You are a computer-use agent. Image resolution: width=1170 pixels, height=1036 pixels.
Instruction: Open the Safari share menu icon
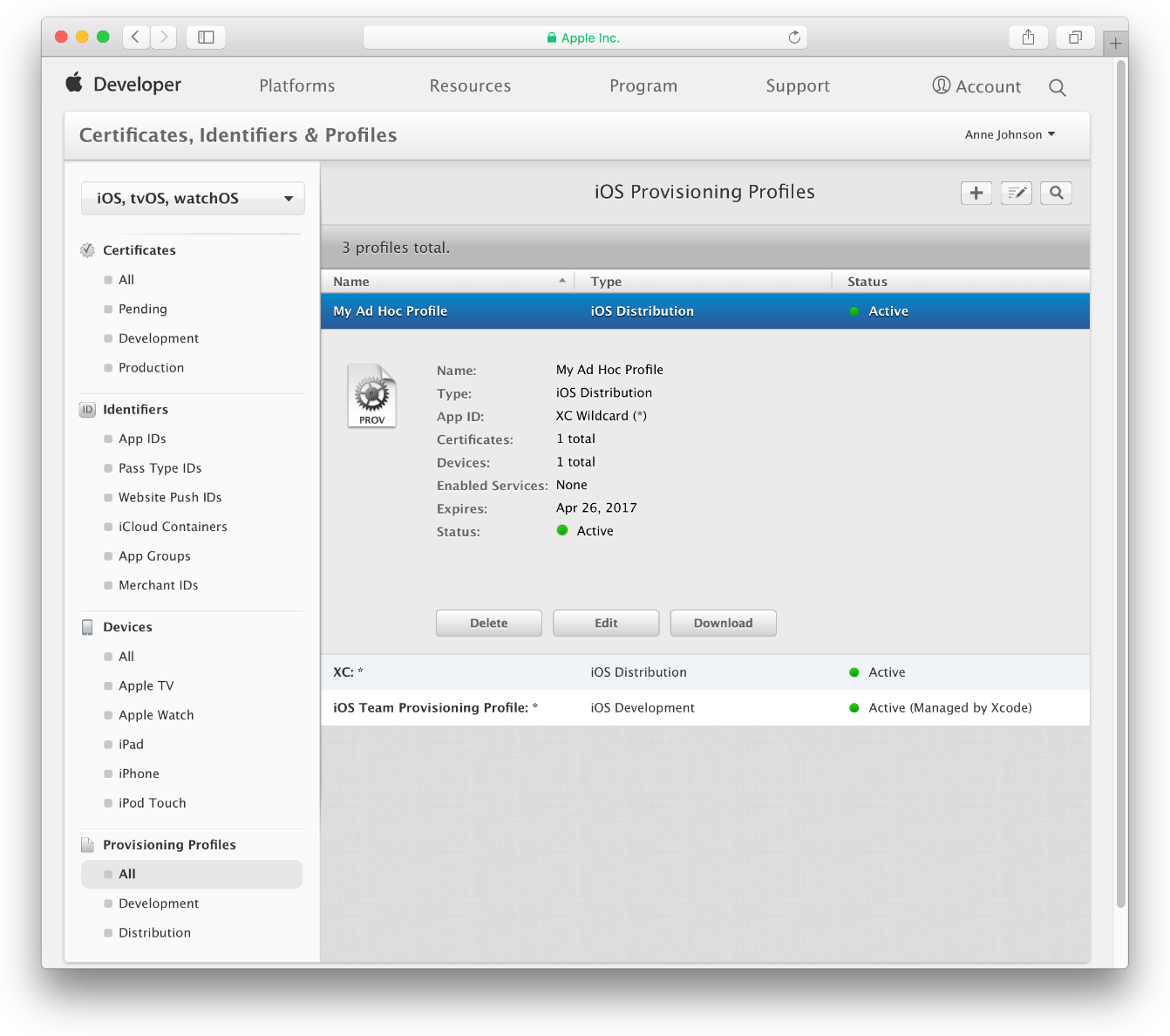pyautogui.click(x=1029, y=37)
